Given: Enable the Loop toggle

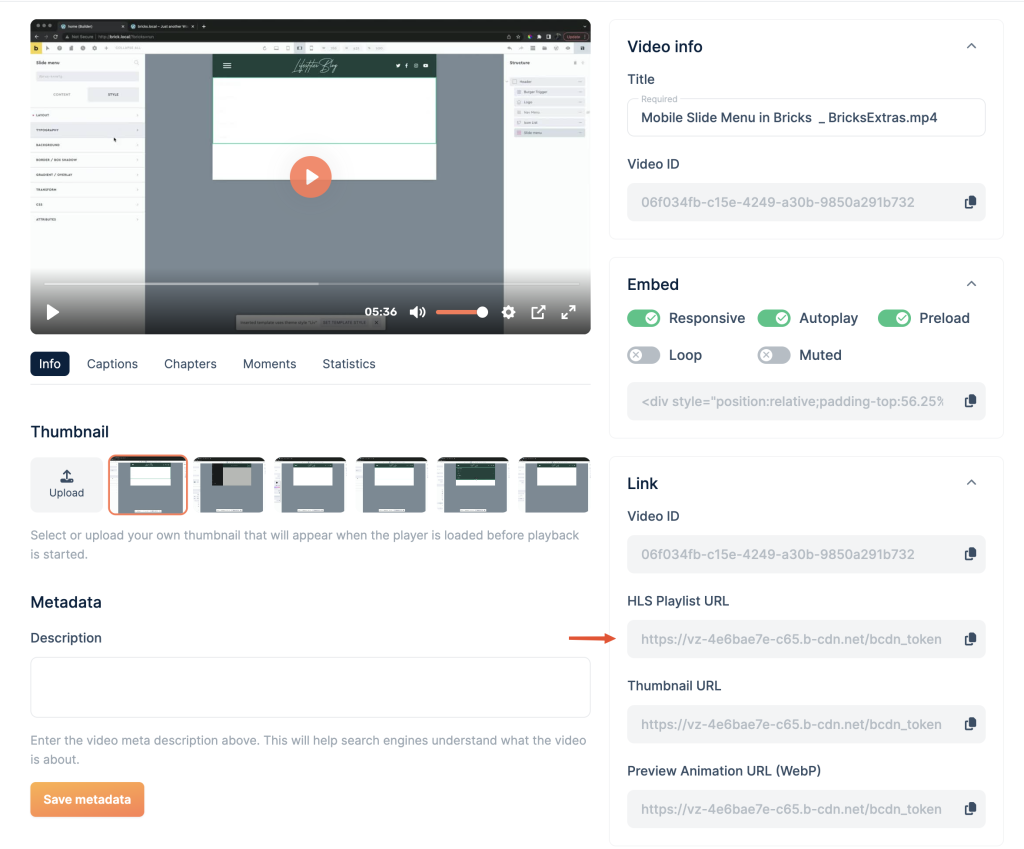Looking at the screenshot, I should 644,355.
